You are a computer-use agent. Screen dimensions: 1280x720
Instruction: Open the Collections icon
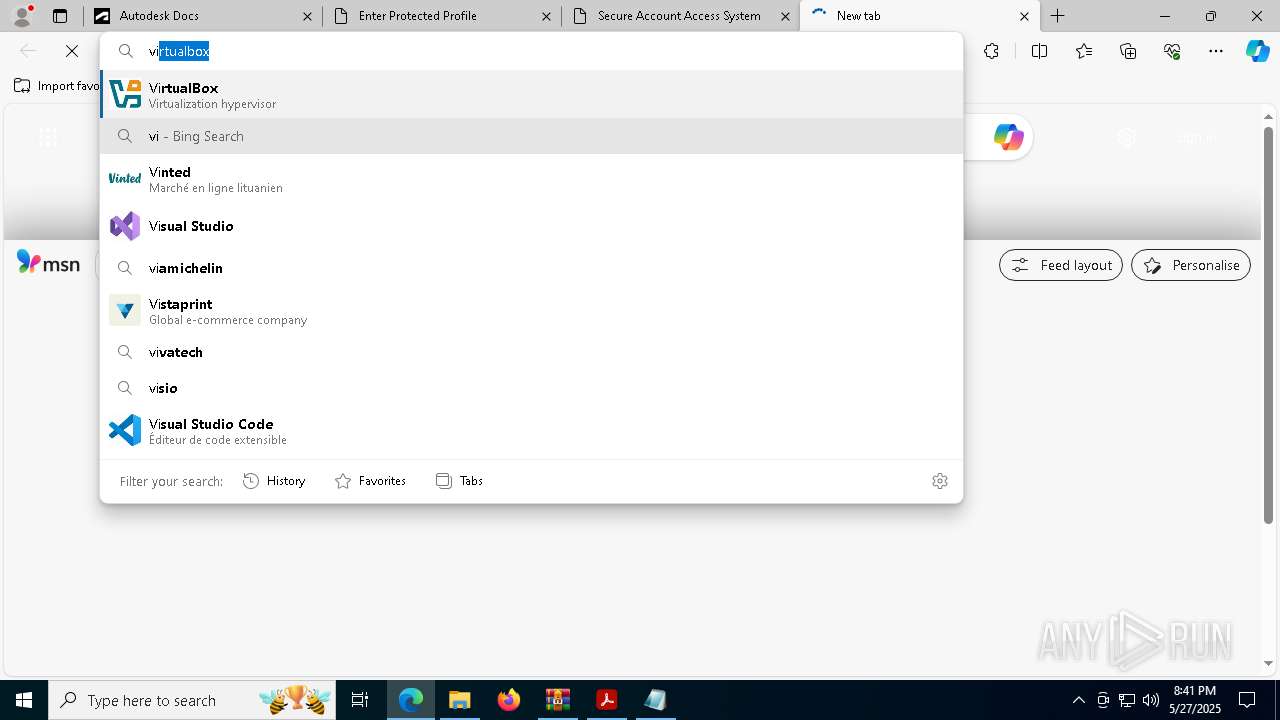tap(1128, 51)
